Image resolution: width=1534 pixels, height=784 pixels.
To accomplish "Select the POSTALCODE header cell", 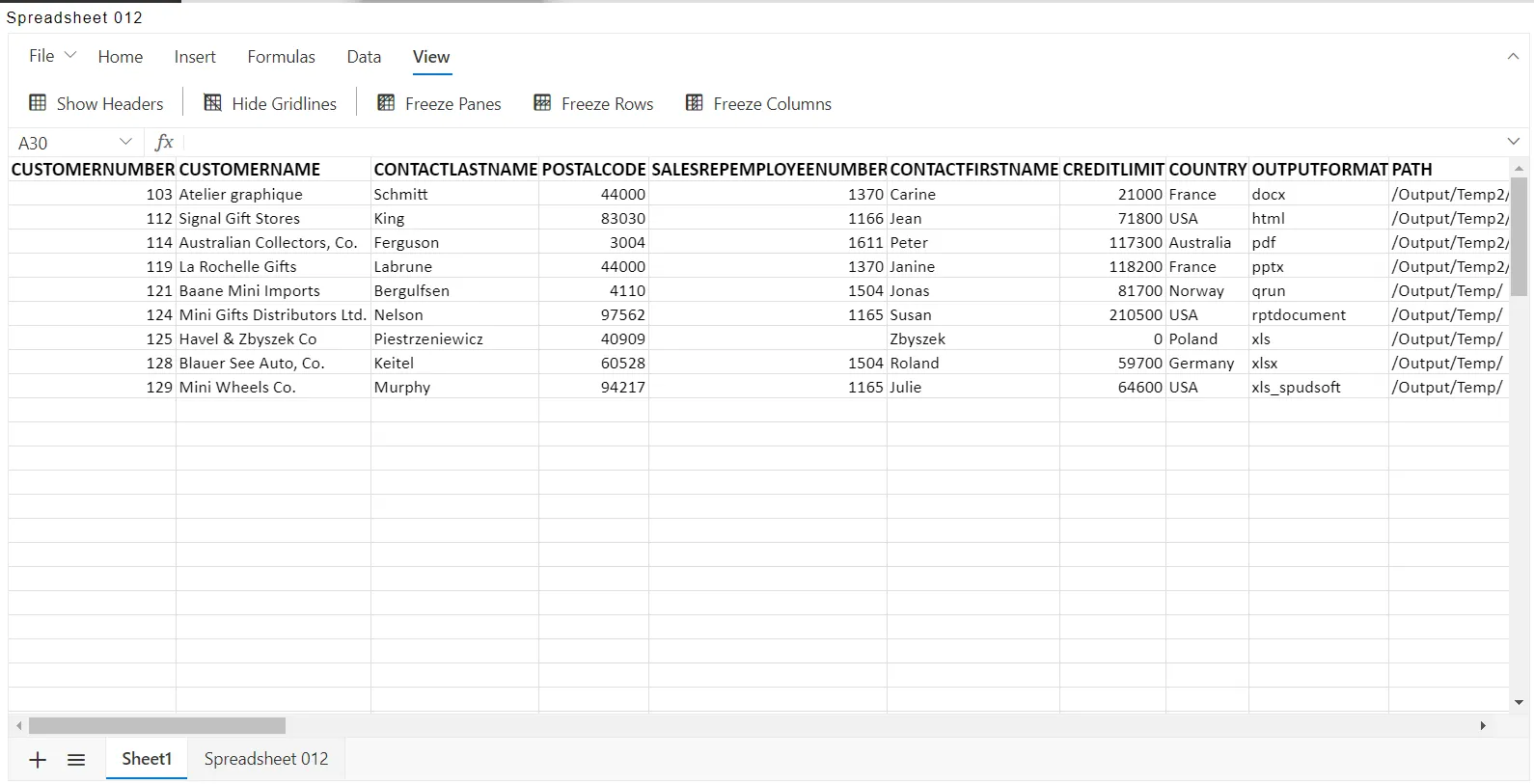I will coord(594,170).
